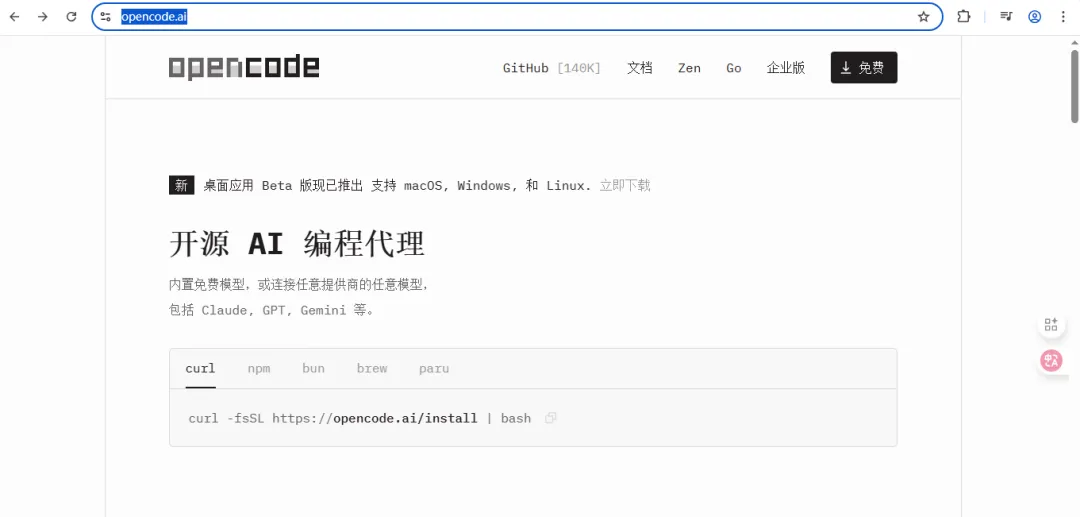Click the 新 badge label
The width and height of the screenshot is (1080, 517).
(181, 185)
